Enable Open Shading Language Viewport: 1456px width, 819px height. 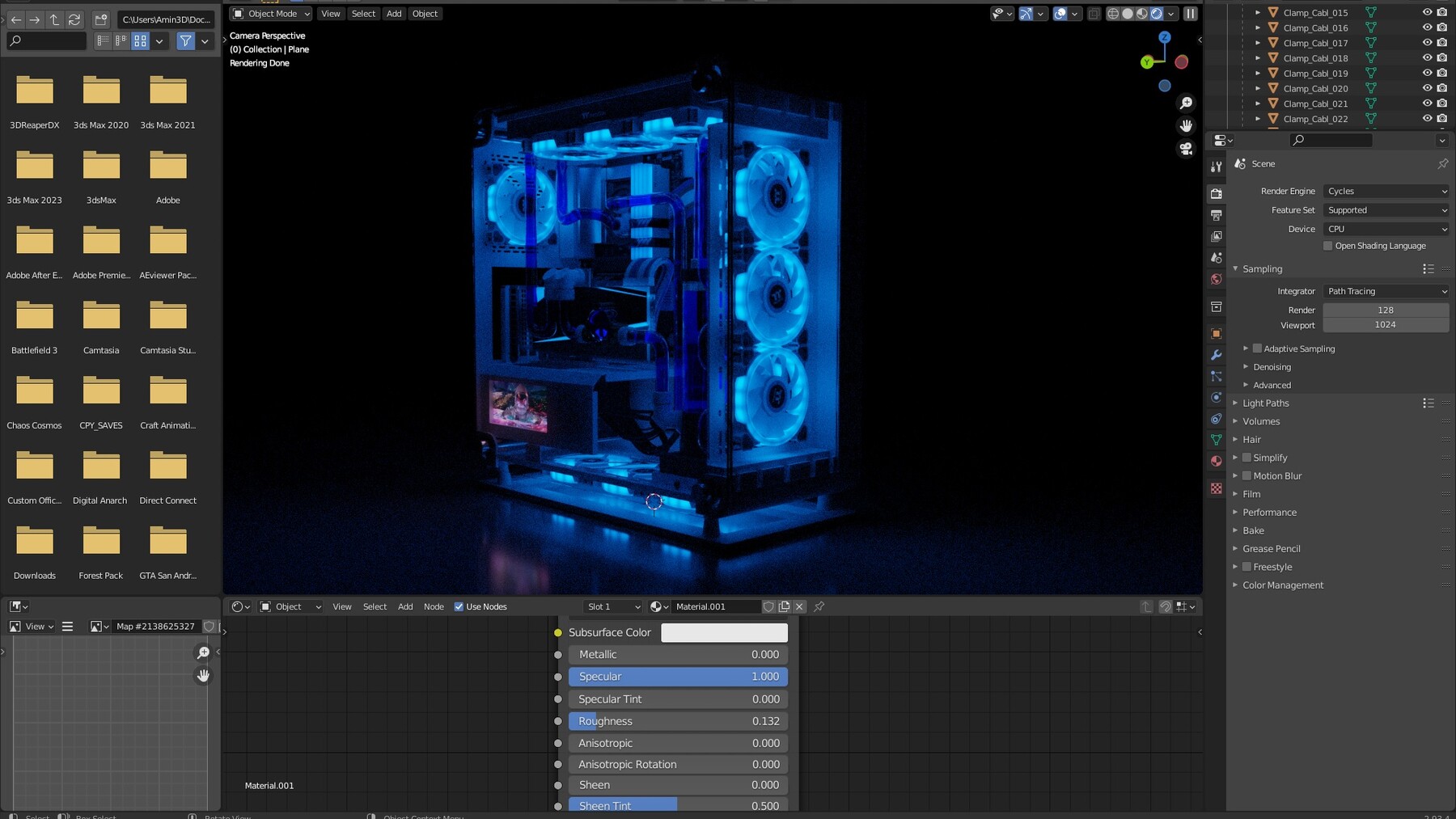pyautogui.click(x=1327, y=246)
